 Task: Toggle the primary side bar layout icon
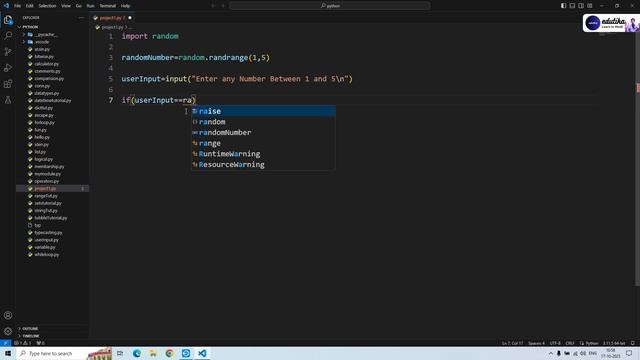(x=563, y=6)
